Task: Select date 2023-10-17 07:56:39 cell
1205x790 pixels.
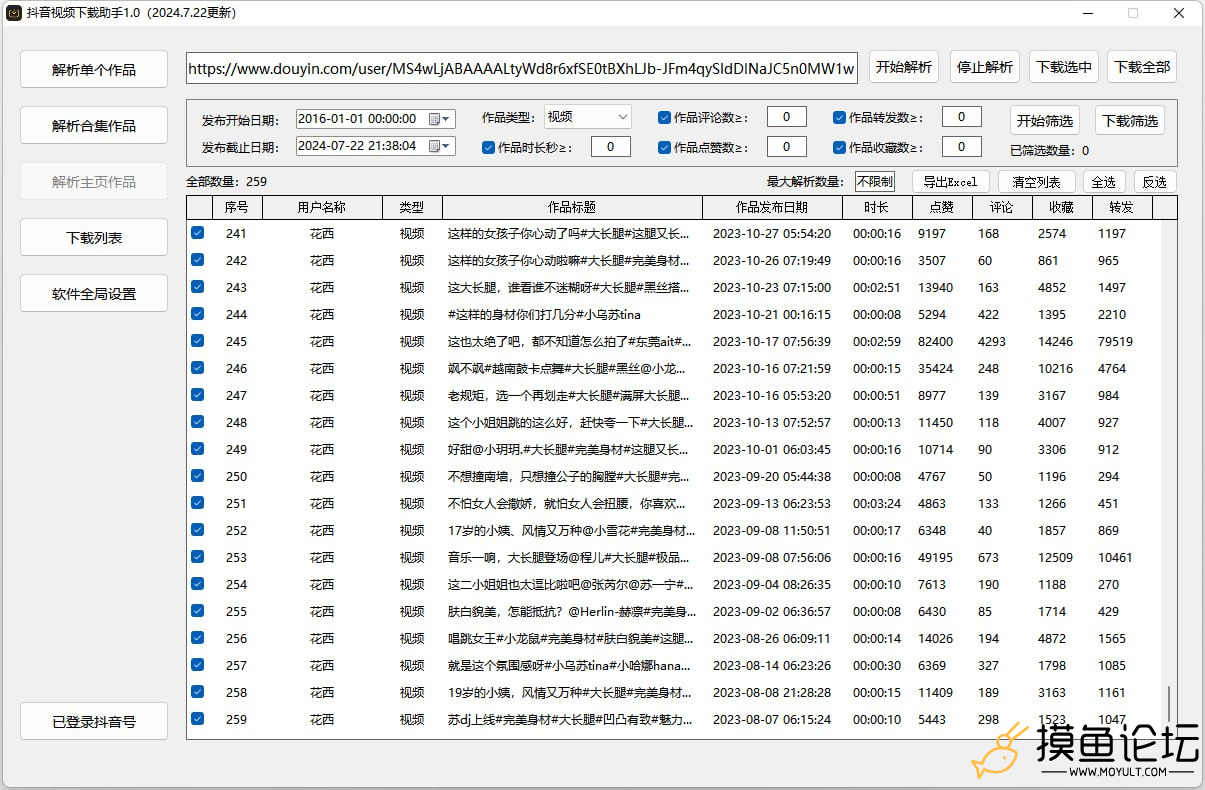Action: coord(772,341)
